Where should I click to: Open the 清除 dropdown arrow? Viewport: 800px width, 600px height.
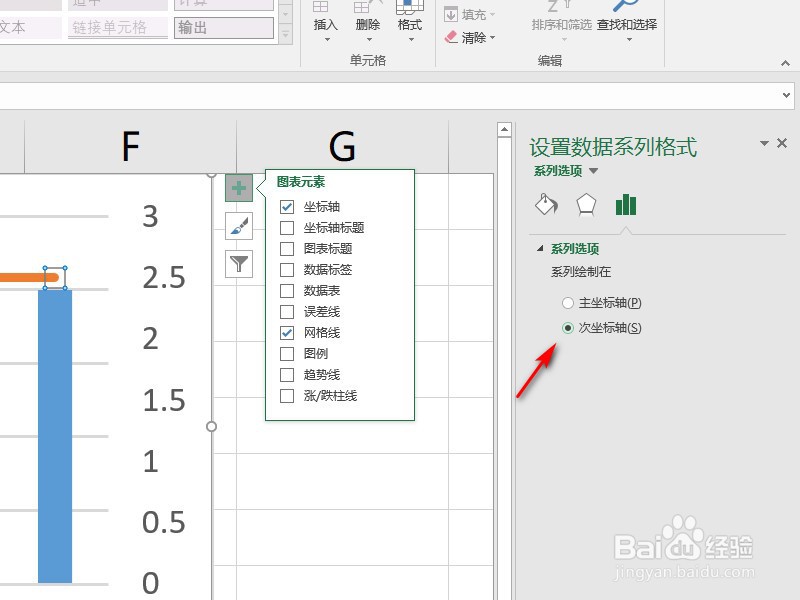(x=490, y=38)
